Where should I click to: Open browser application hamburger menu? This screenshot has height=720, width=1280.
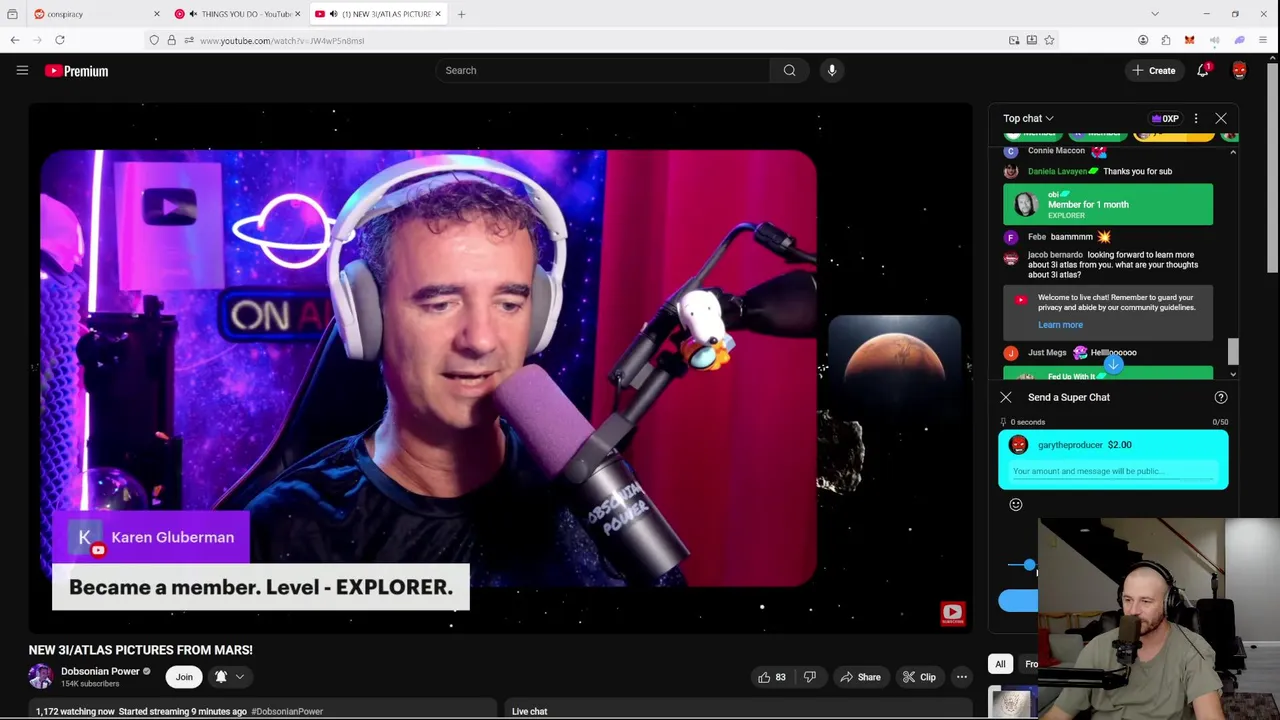pos(1264,40)
